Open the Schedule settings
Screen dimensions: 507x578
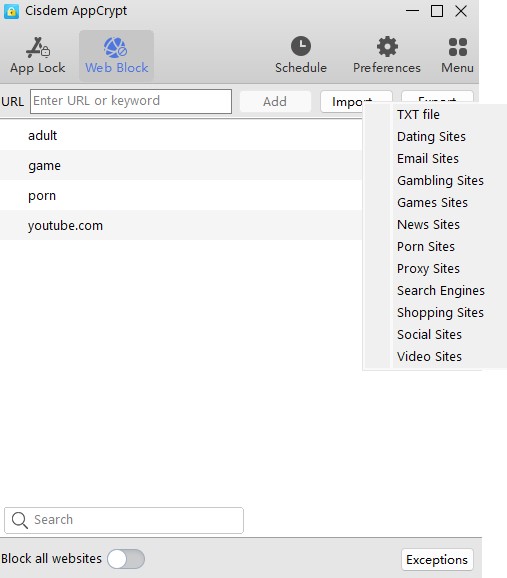[x=301, y=56]
